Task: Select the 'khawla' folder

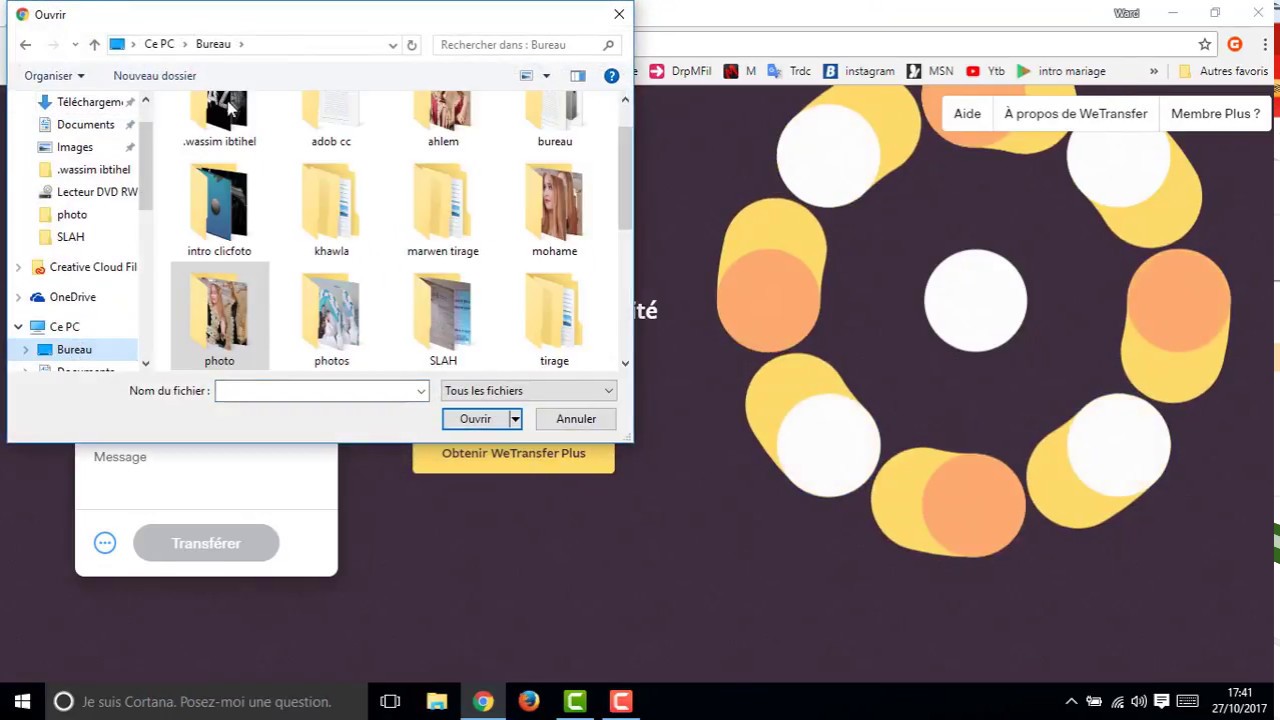Action: pos(331,212)
